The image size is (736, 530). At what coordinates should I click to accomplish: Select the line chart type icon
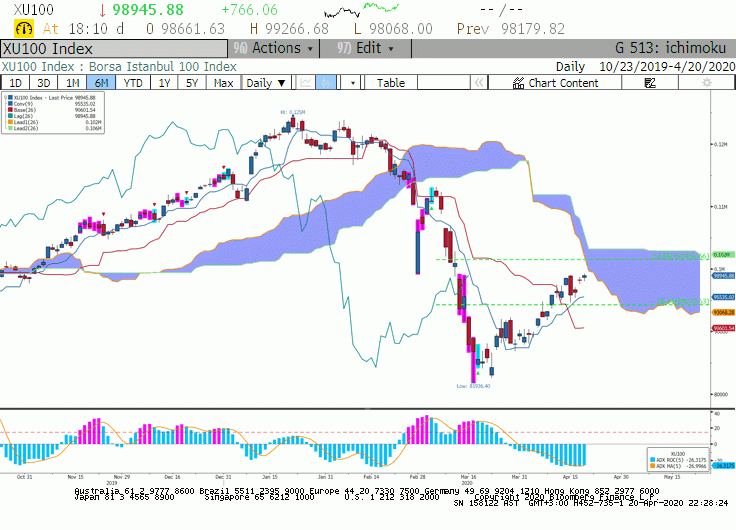pos(306,83)
